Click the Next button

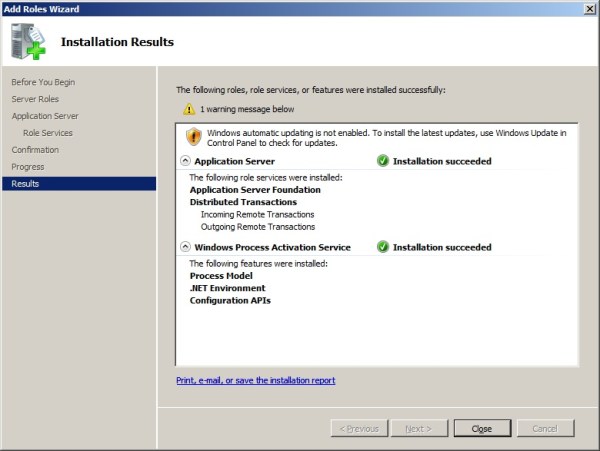(x=417, y=428)
